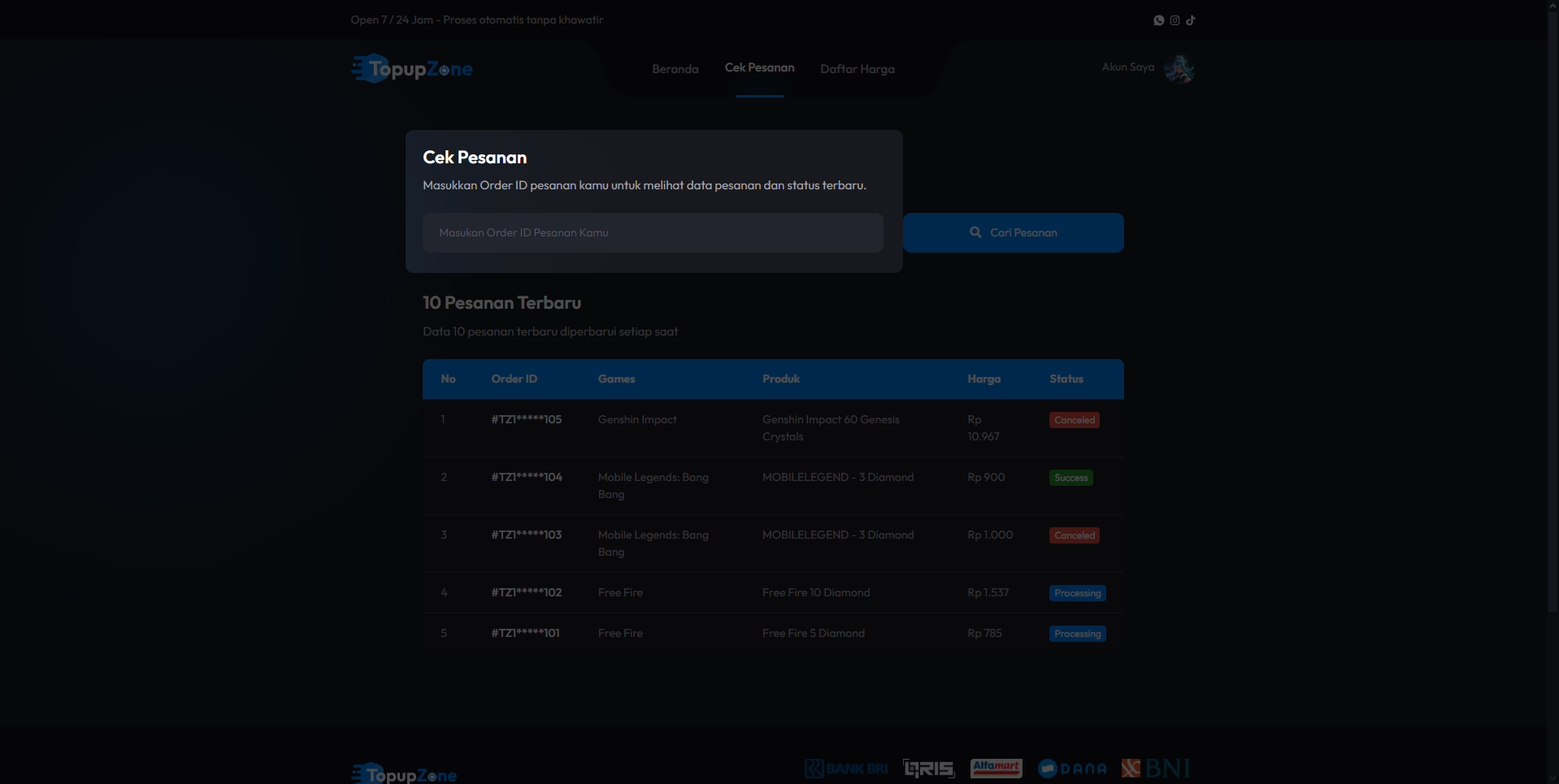Viewport: 1559px width, 784px height.
Task: Click the Alfamart payment logo
Action: click(996, 768)
